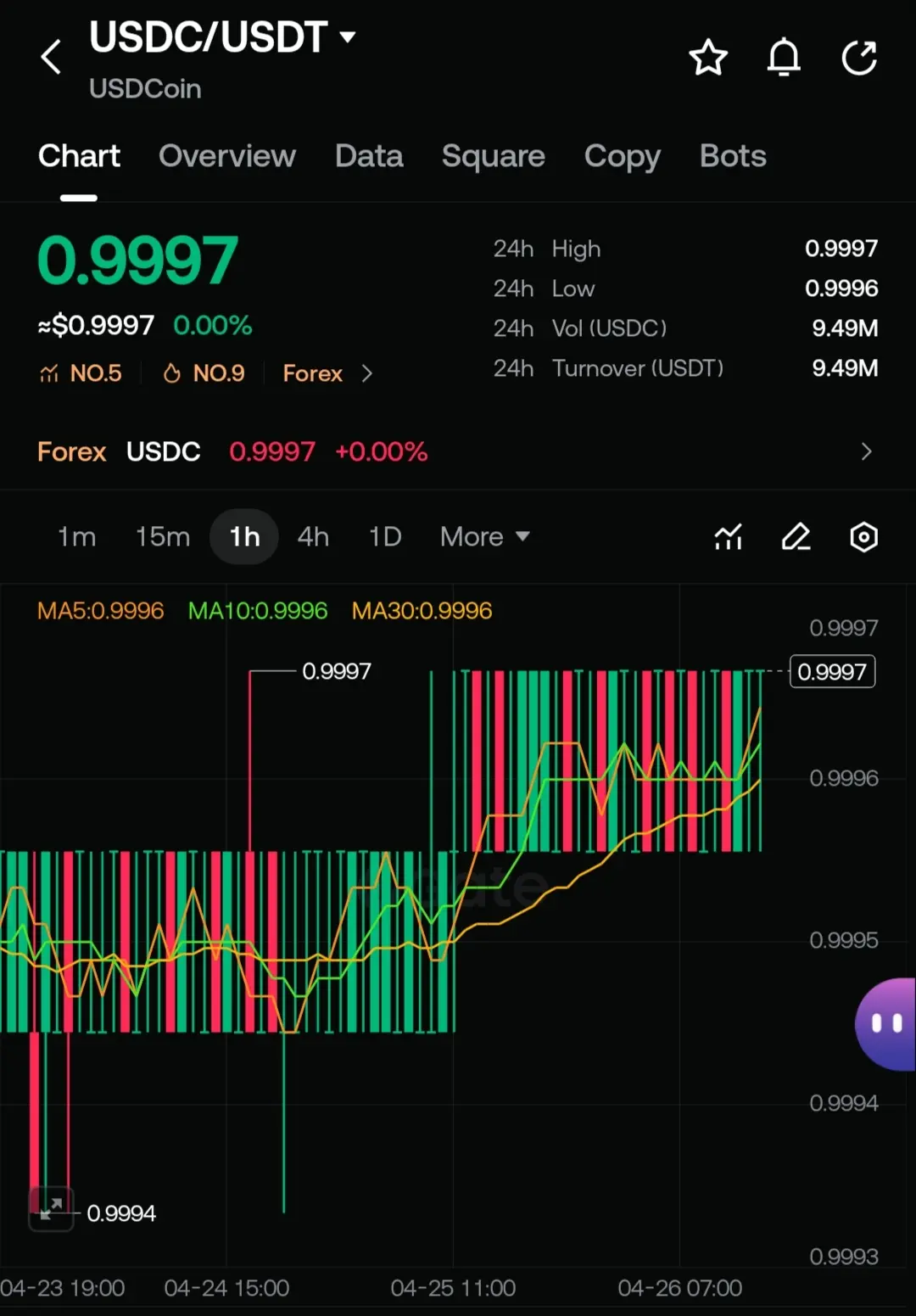Tap the 24h Low value 0.9996

pos(841,288)
